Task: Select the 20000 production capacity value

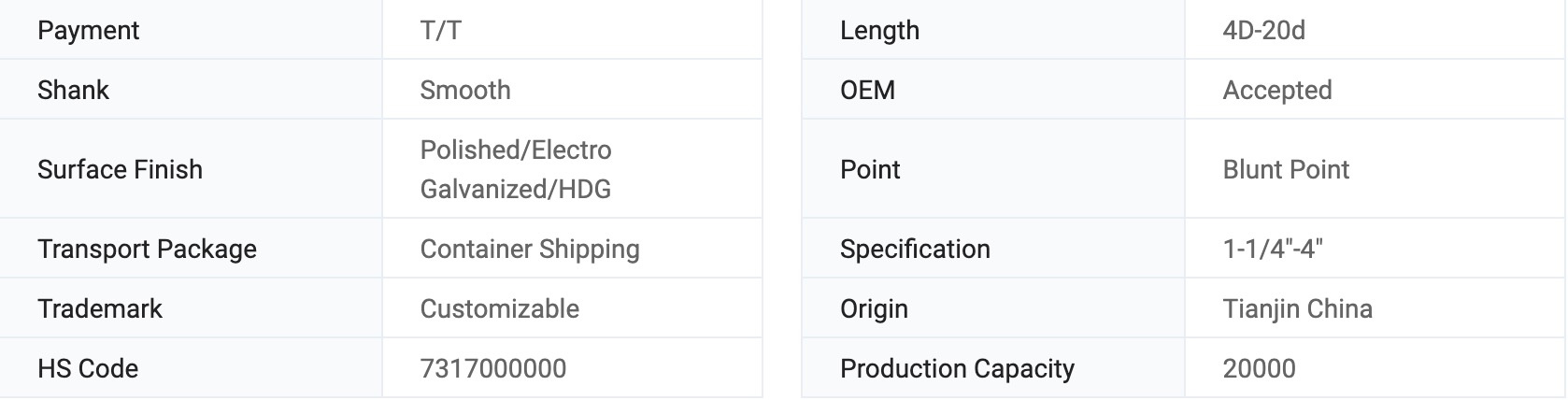Action: [1259, 369]
